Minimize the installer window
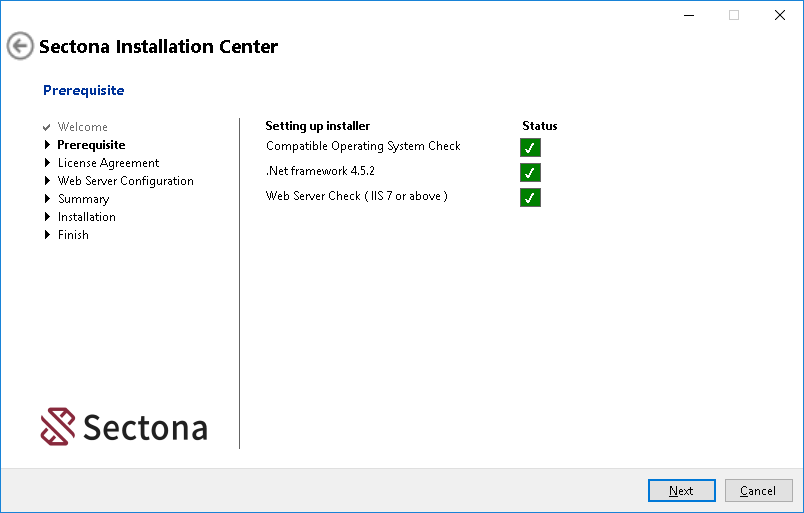The width and height of the screenshot is (804, 513). tap(689, 15)
